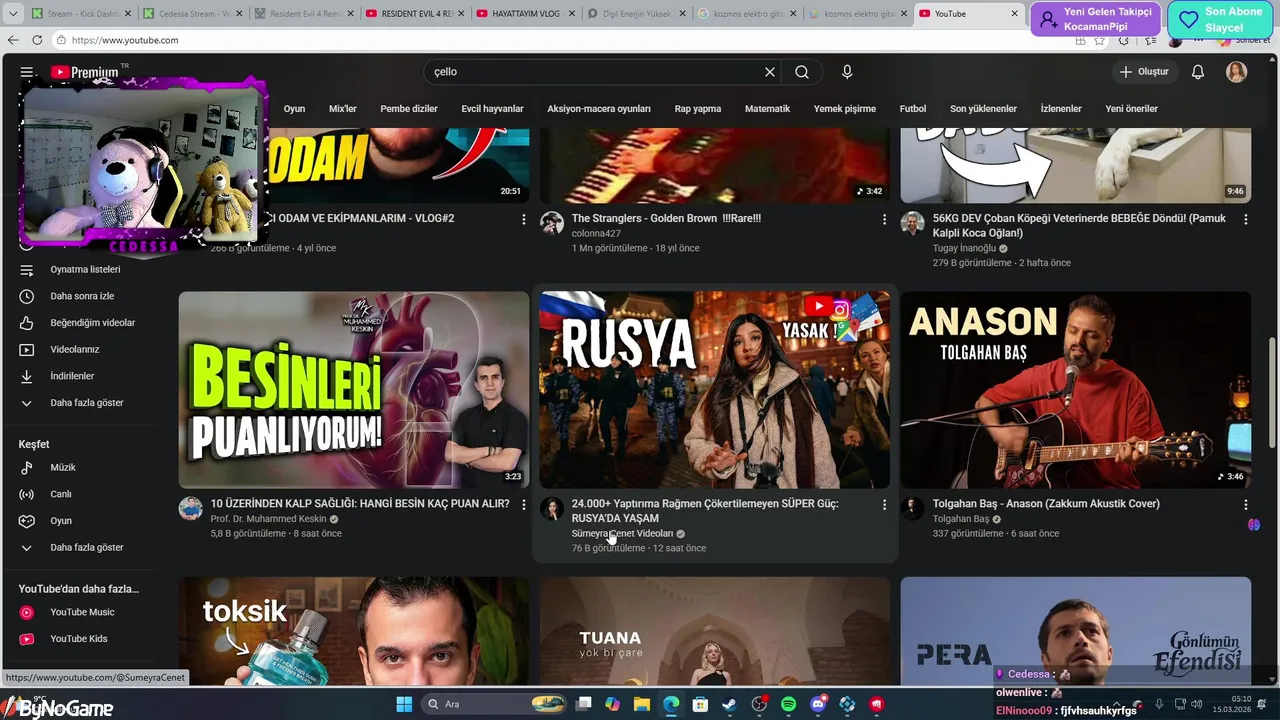Open options for ODAM VE EKİPMANLARIM video
The width and height of the screenshot is (1280, 720).
coord(523,219)
